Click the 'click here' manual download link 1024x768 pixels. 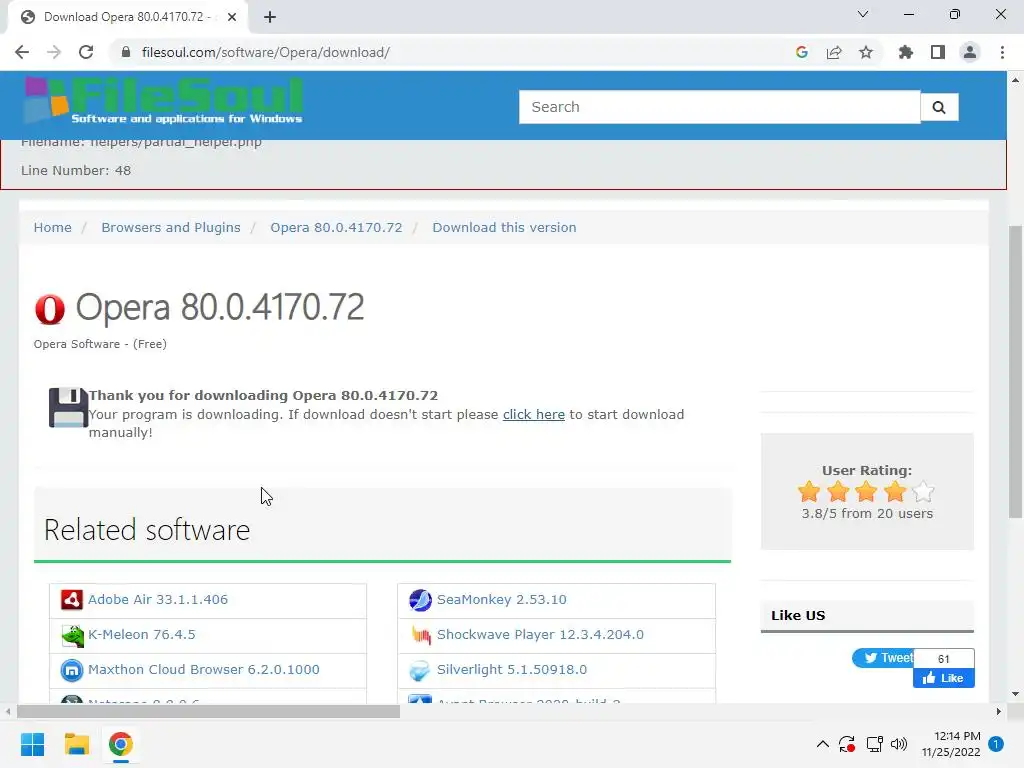(x=534, y=415)
